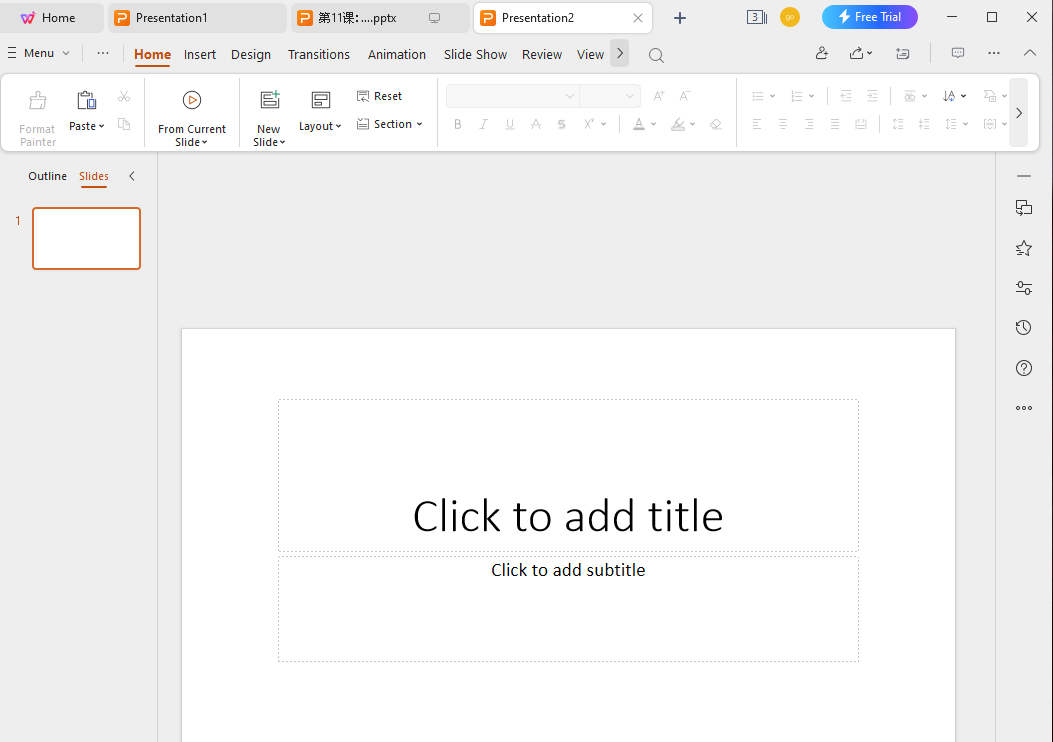Open the Review tab
The width and height of the screenshot is (1053, 742).
[541, 54]
